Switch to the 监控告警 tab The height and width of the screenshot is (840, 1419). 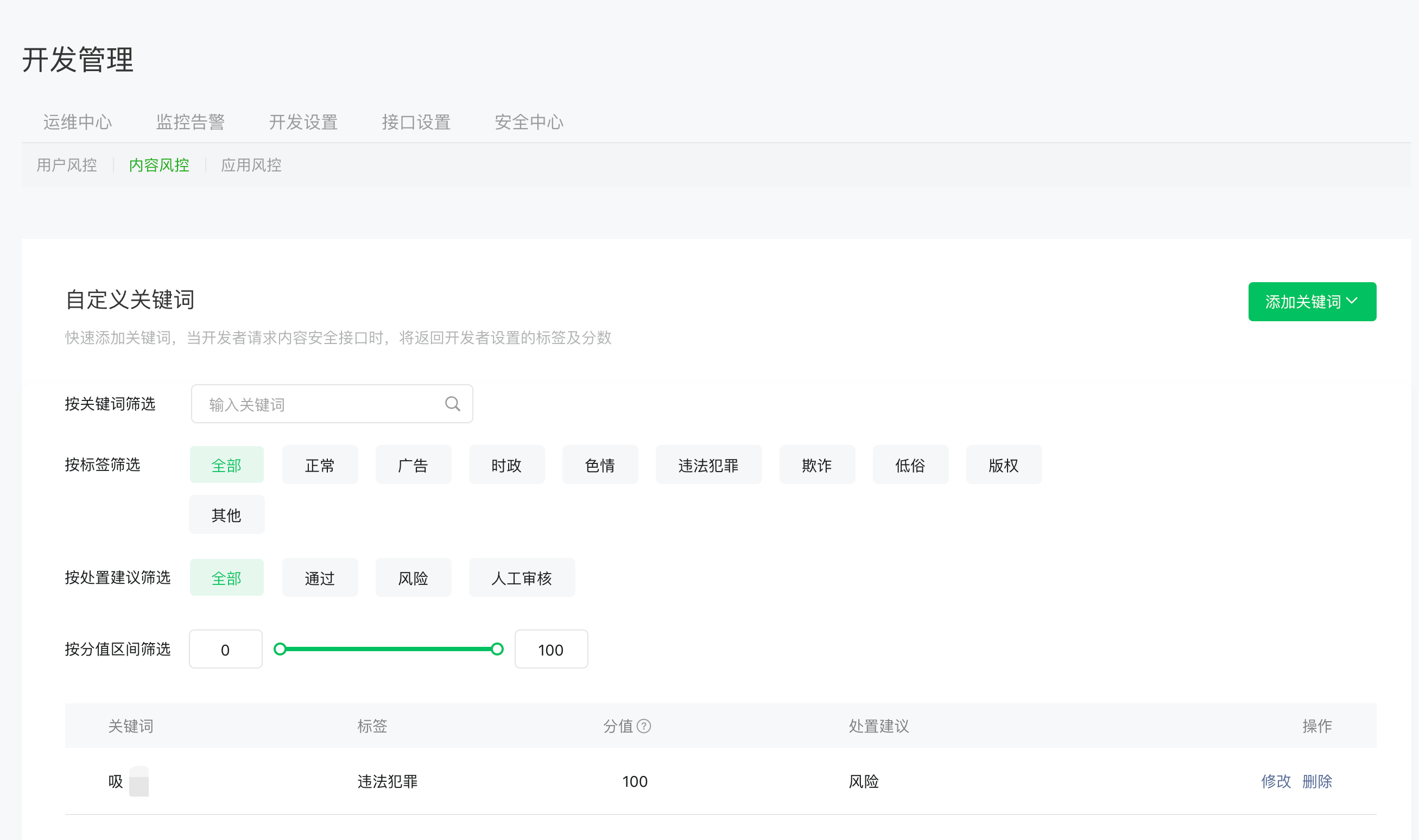190,122
